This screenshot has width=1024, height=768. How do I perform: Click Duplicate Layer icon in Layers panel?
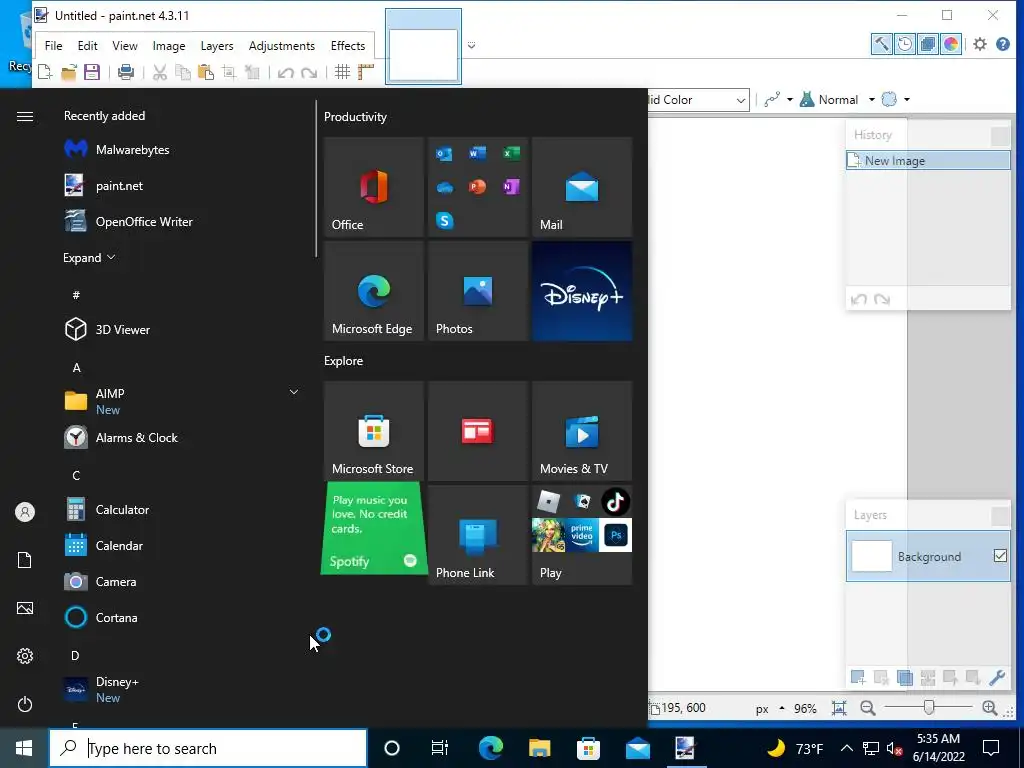click(x=904, y=677)
